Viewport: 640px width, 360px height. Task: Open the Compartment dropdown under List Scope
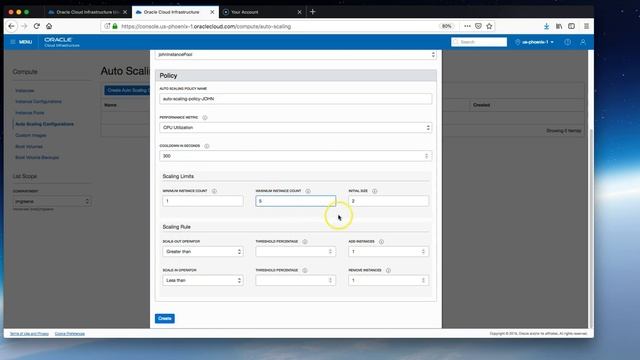(x=52, y=202)
